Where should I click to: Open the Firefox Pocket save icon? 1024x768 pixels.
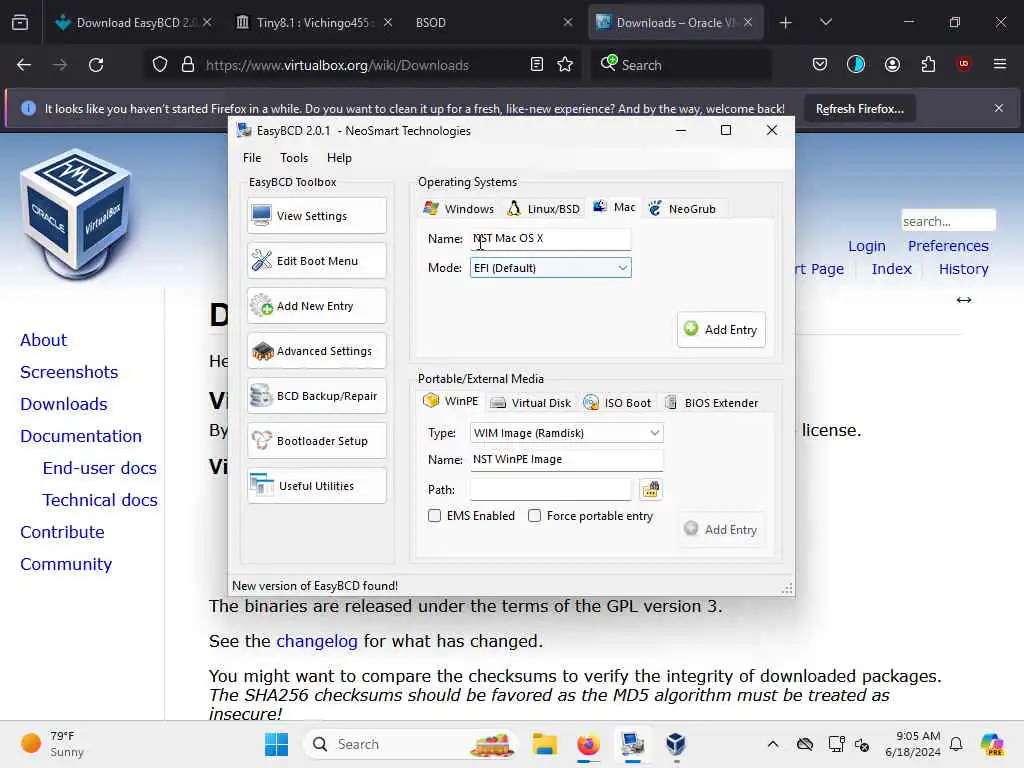pyautogui.click(x=820, y=65)
